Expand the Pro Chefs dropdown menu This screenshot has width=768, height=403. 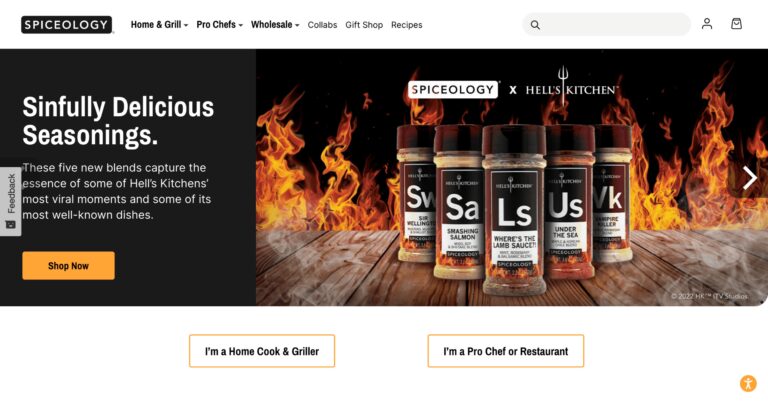click(219, 24)
